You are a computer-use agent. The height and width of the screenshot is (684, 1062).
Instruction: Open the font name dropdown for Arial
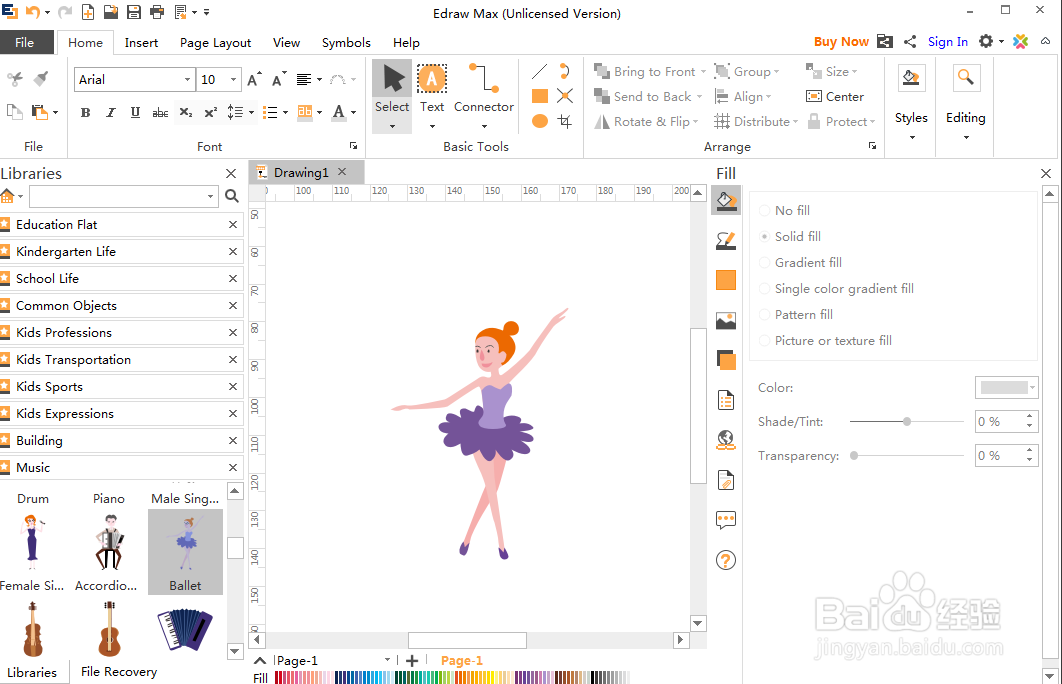187,80
